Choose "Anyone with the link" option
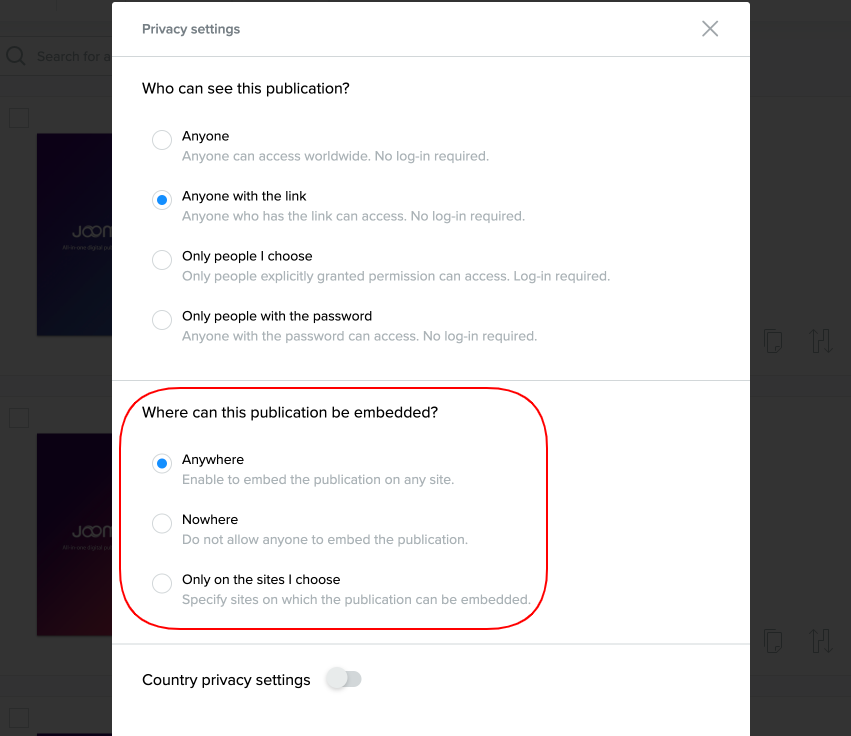The image size is (851, 736). coord(162,200)
